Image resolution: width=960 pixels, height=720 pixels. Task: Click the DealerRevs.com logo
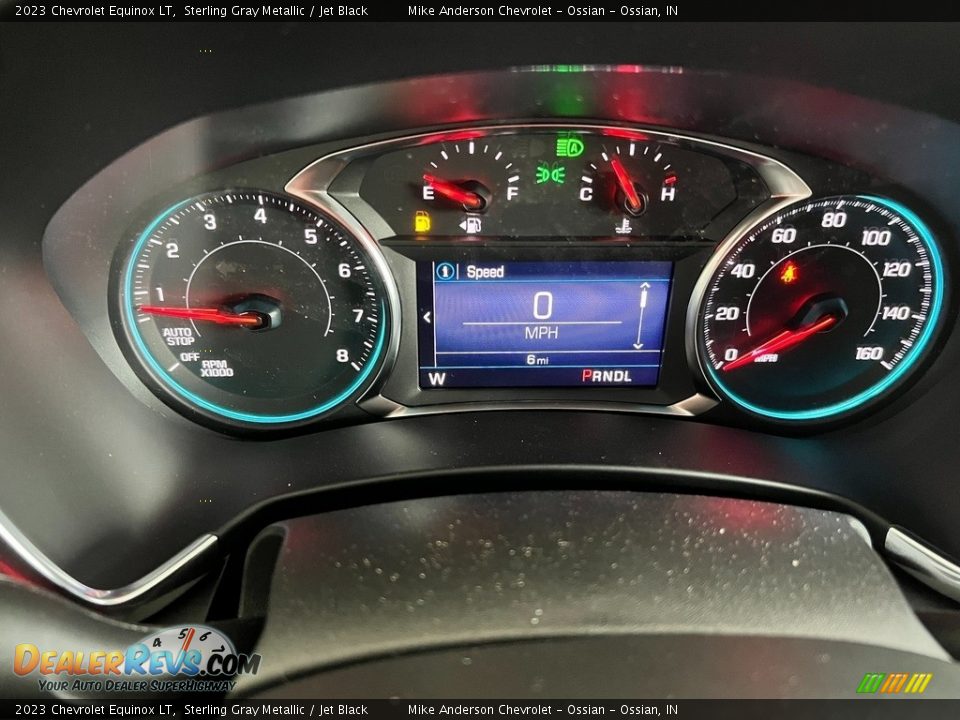click(x=137, y=660)
